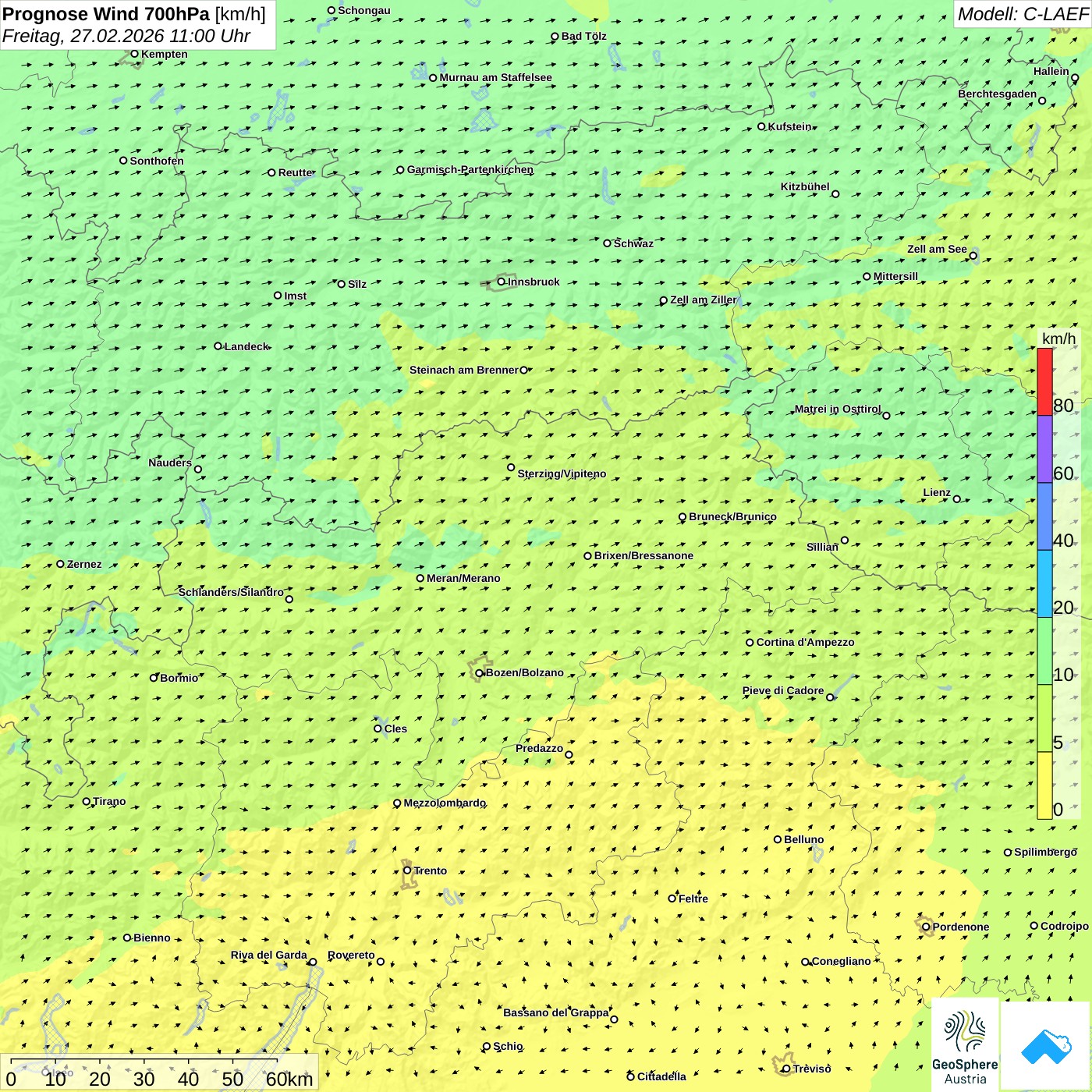Click the Kitzbühel city label
1092x1092 pixels.
[x=805, y=186]
